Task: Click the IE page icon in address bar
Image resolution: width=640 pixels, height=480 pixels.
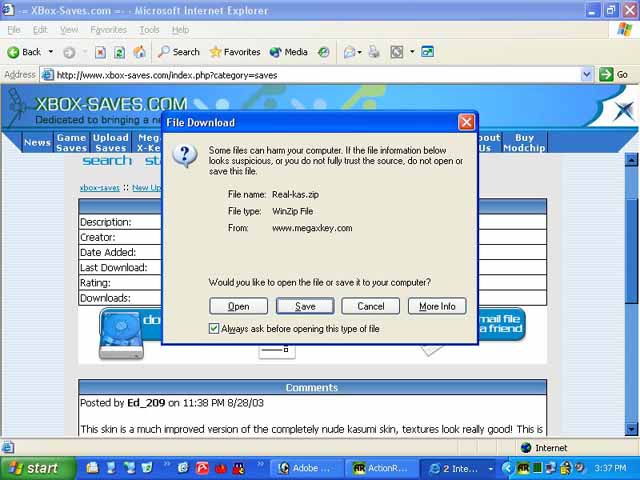Action: pos(48,75)
